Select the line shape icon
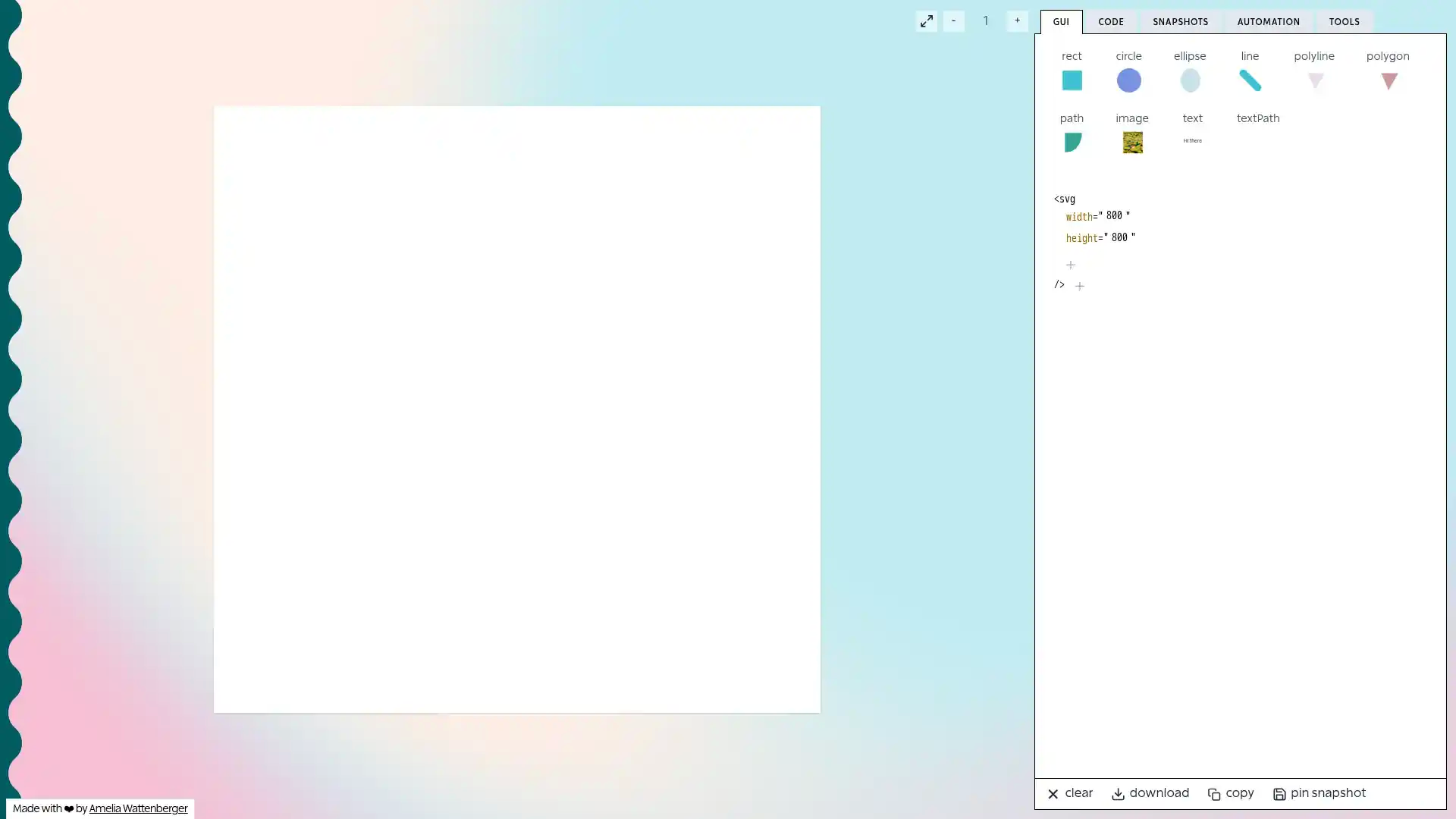 point(1250,80)
